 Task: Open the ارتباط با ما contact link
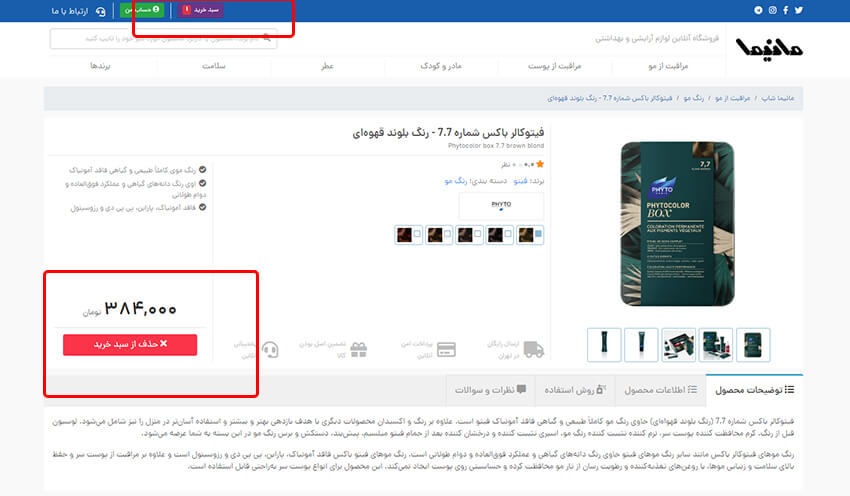69,11
